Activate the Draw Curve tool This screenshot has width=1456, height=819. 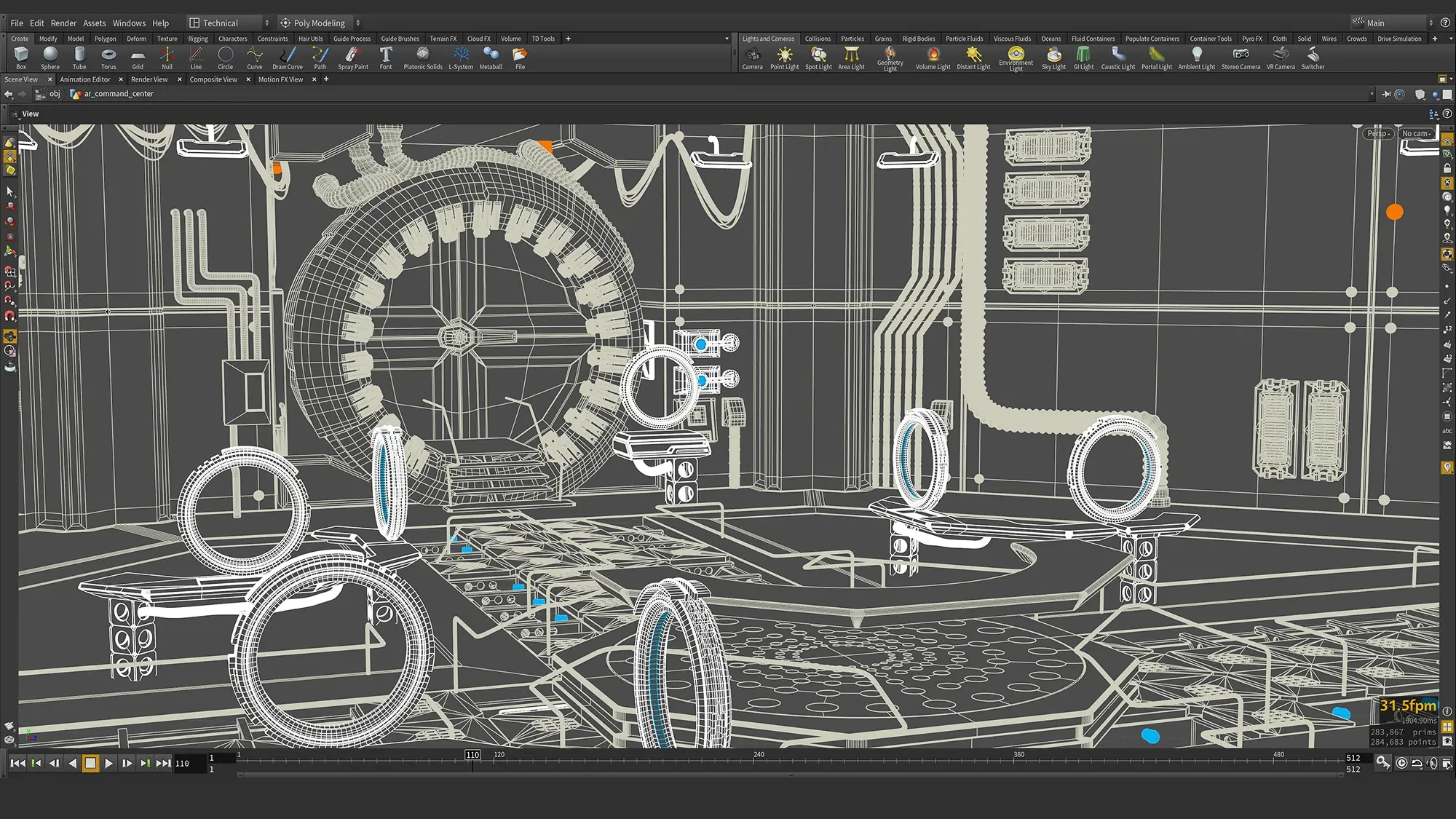[288, 58]
